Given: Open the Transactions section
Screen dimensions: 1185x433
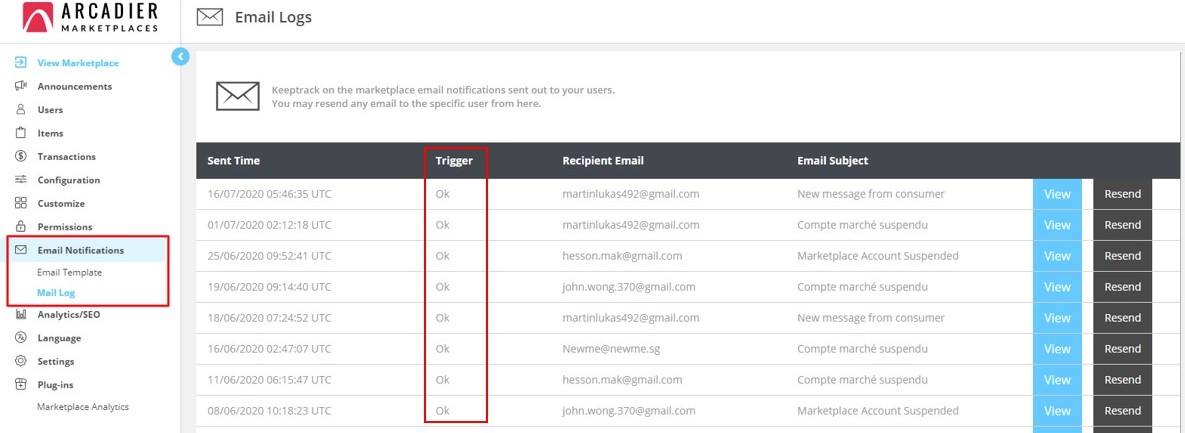Looking at the screenshot, I should (x=67, y=156).
